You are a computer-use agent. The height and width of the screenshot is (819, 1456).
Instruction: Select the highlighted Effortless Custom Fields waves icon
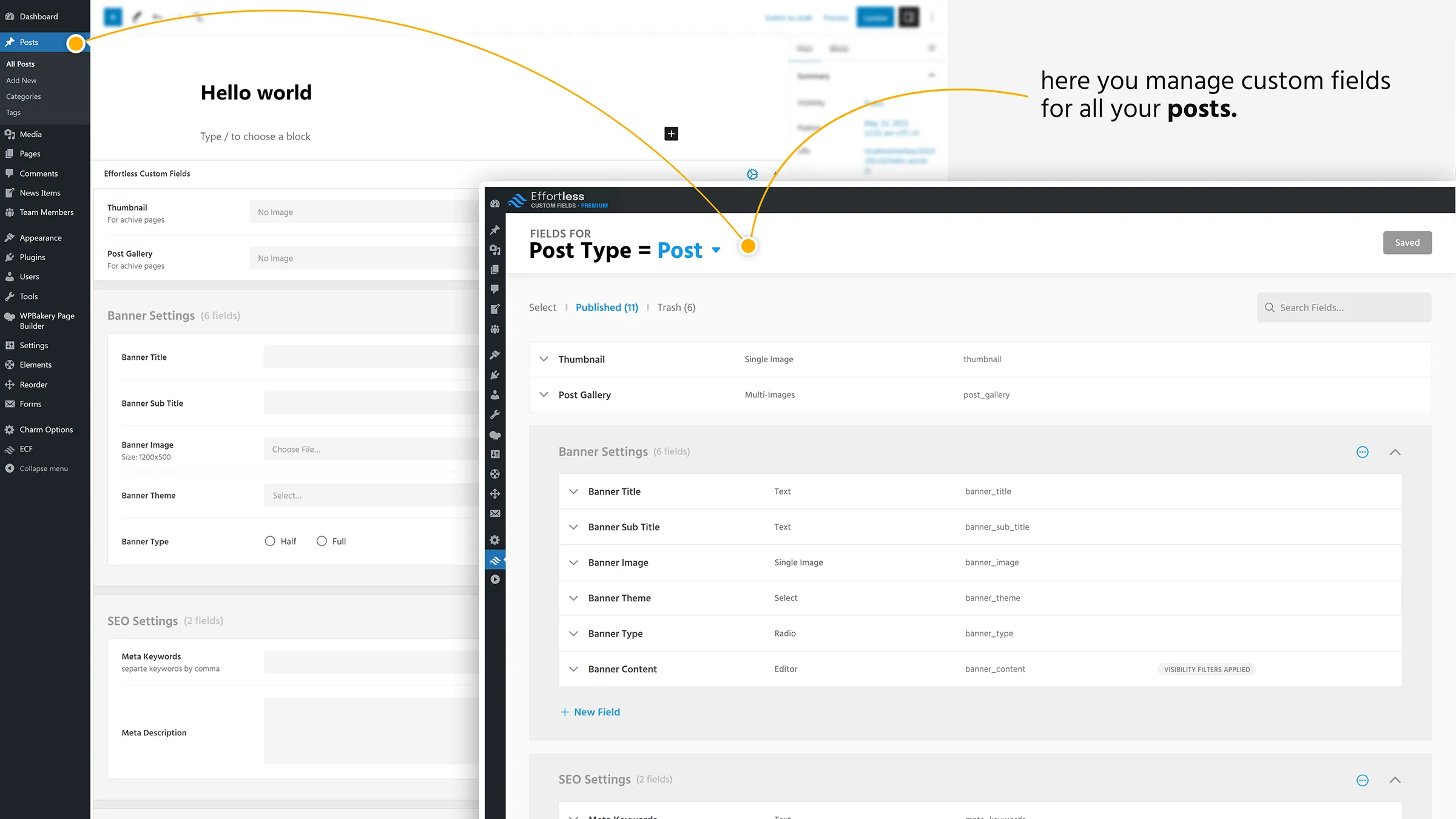tap(495, 559)
